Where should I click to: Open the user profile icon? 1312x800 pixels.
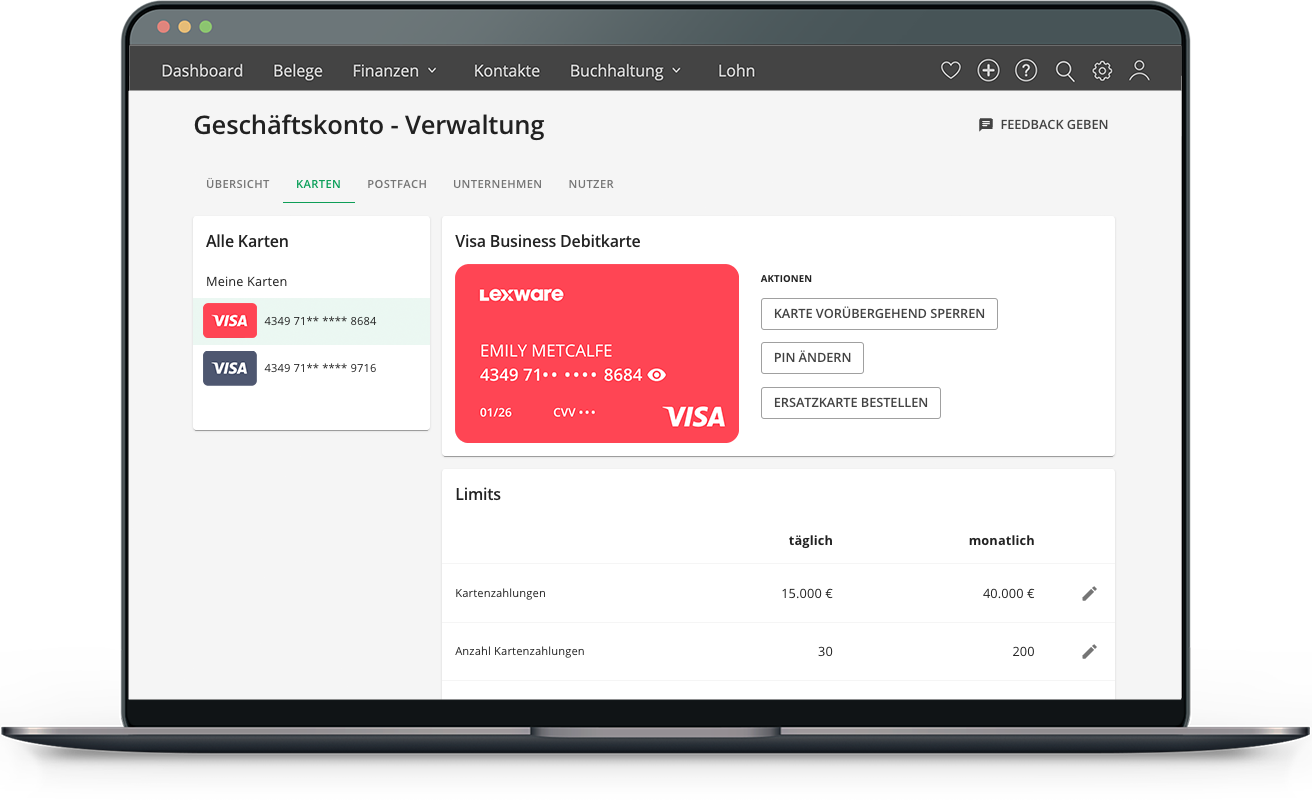pyautogui.click(x=1139, y=70)
